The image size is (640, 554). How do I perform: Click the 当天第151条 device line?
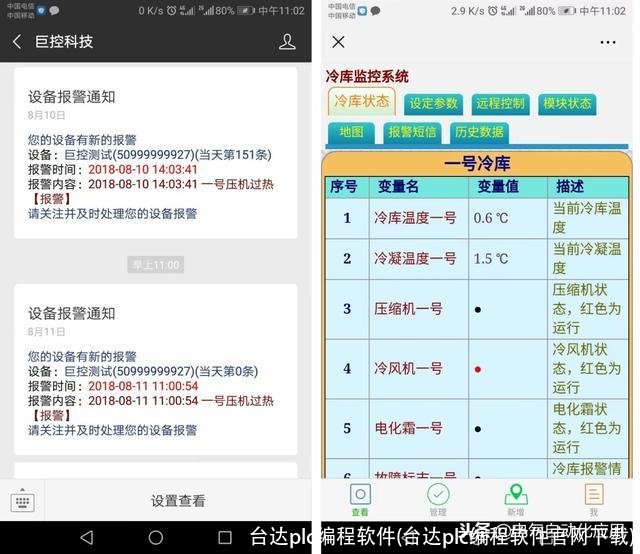[x=150, y=155]
